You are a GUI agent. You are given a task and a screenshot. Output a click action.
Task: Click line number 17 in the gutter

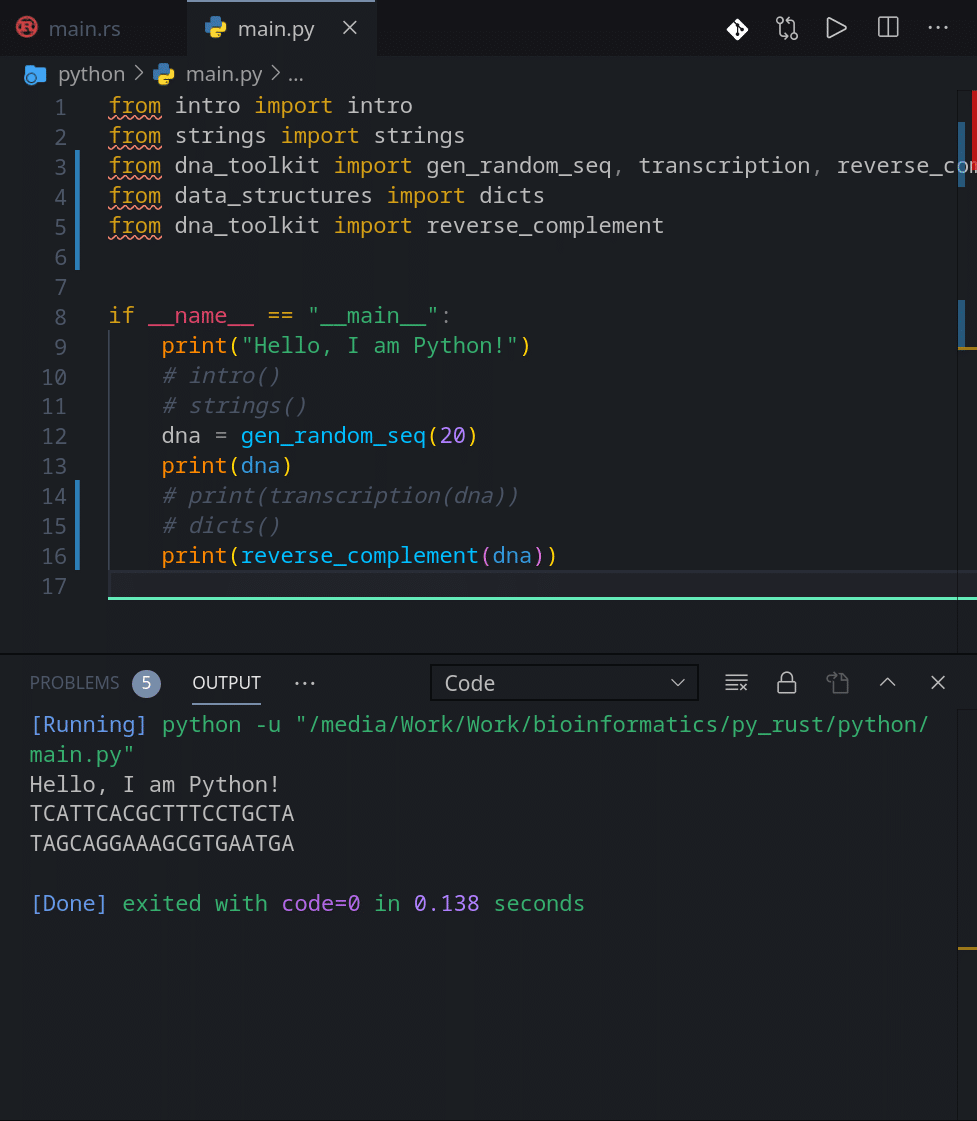(54, 586)
